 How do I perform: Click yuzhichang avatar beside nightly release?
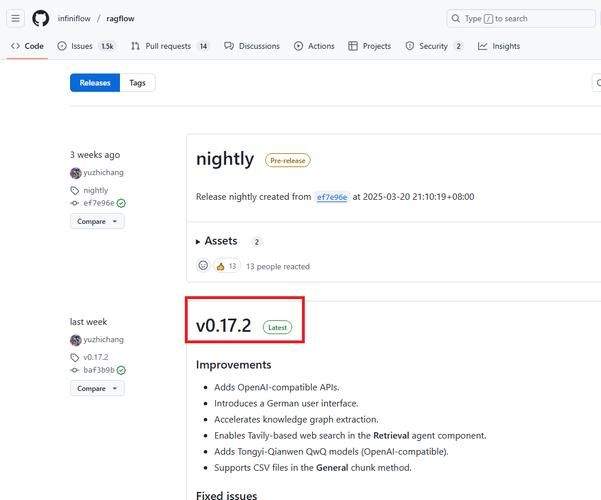coord(75,173)
